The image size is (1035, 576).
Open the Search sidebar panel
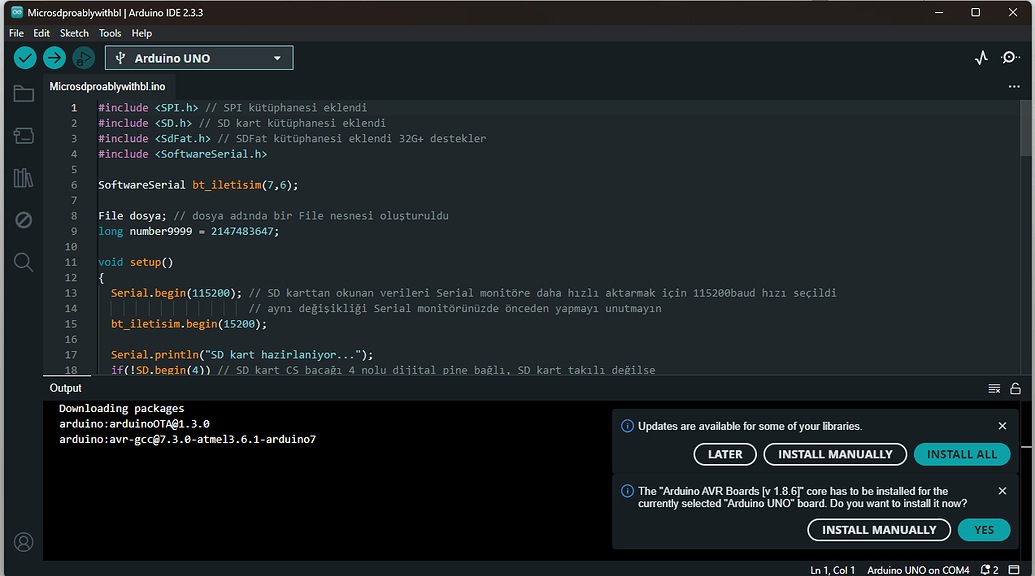coord(23,262)
